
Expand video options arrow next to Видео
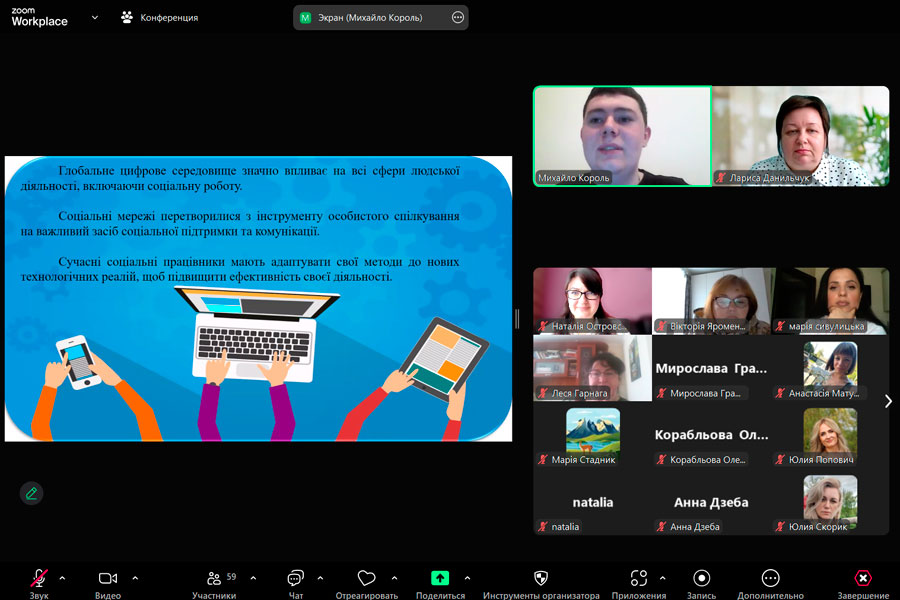click(x=135, y=578)
